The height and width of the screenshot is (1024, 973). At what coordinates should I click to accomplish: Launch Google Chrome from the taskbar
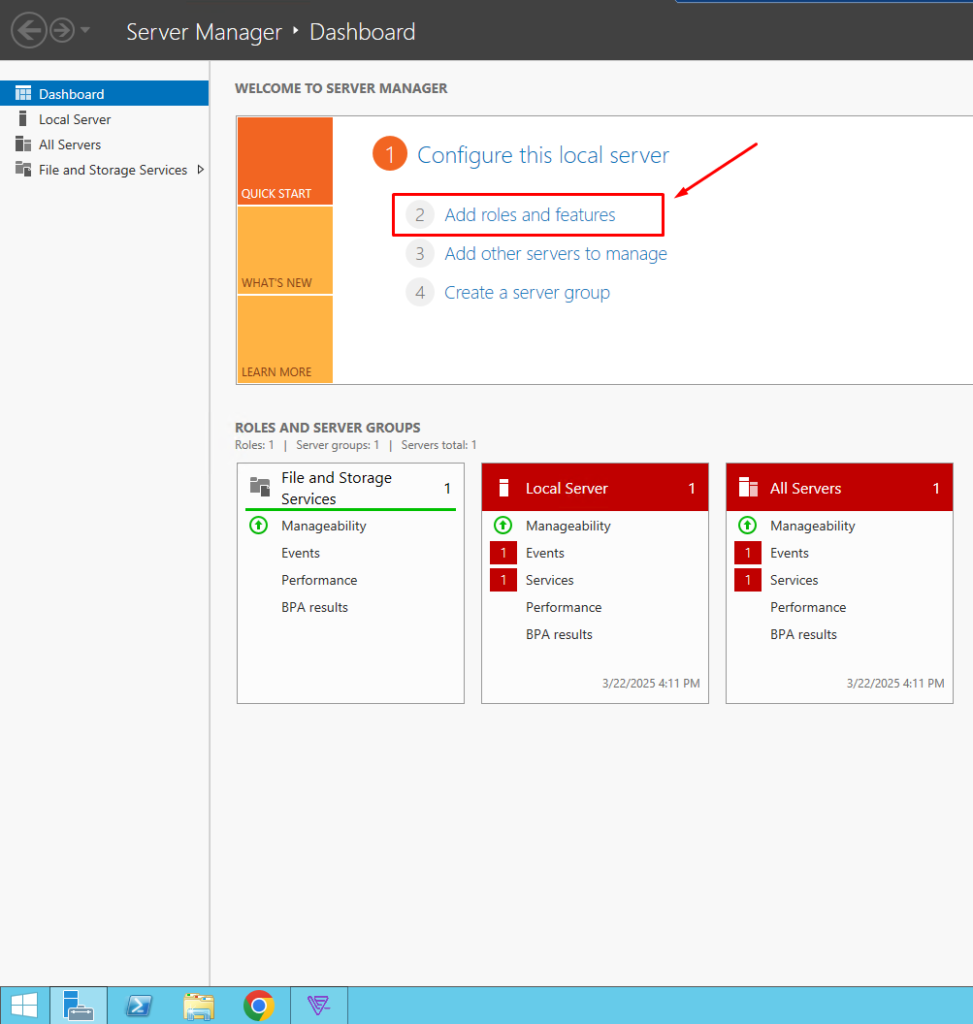pyautogui.click(x=259, y=1005)
